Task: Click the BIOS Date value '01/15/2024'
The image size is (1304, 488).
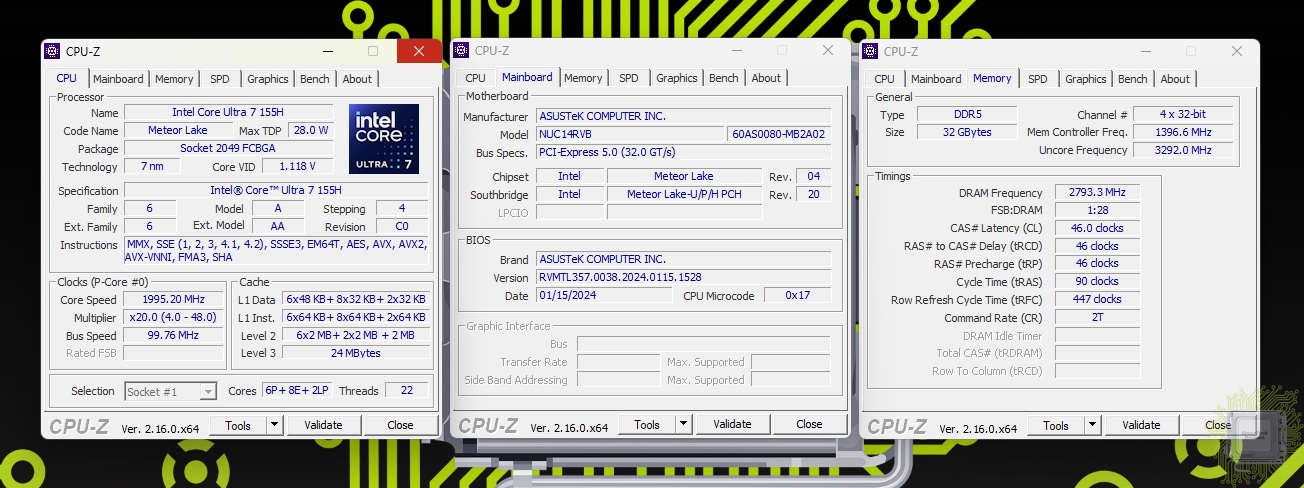Action: (604, 295)
